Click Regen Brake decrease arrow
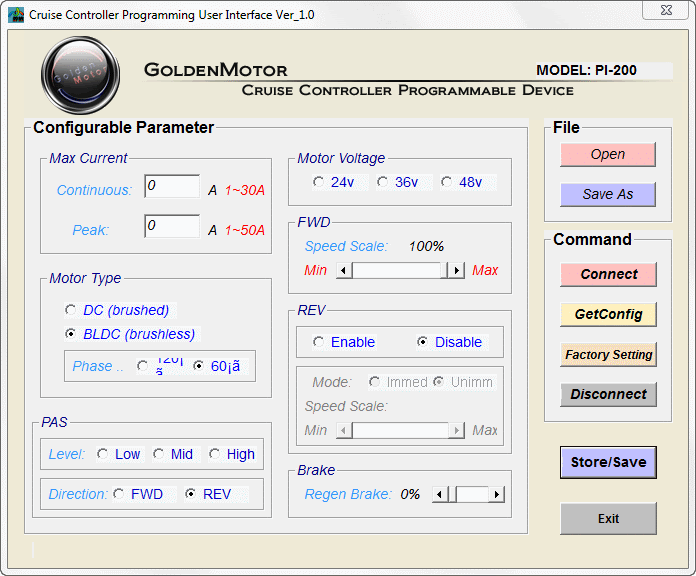Screen dimensions: 696x576 (x=440, y=494)
